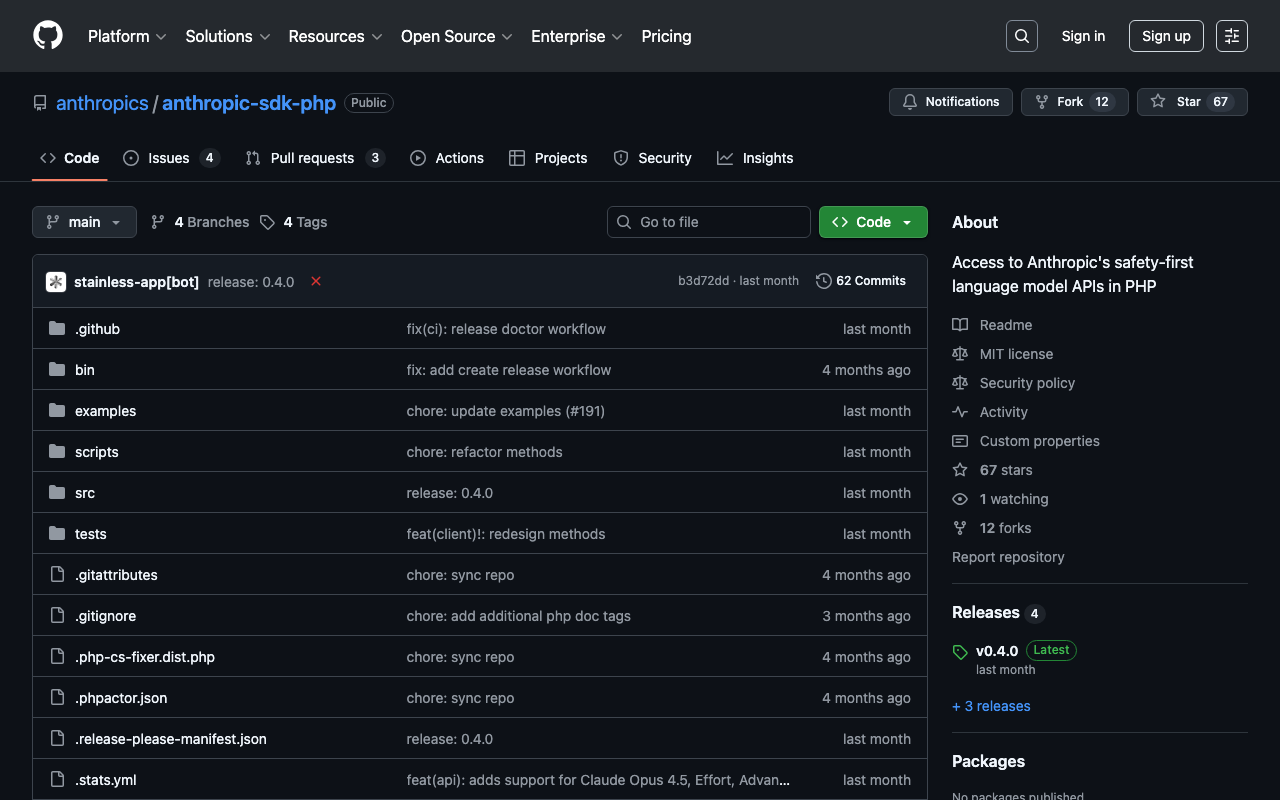Fork the repository
The height and width of the screenshot is (800, 1280).
click(x=1074, y=102)
